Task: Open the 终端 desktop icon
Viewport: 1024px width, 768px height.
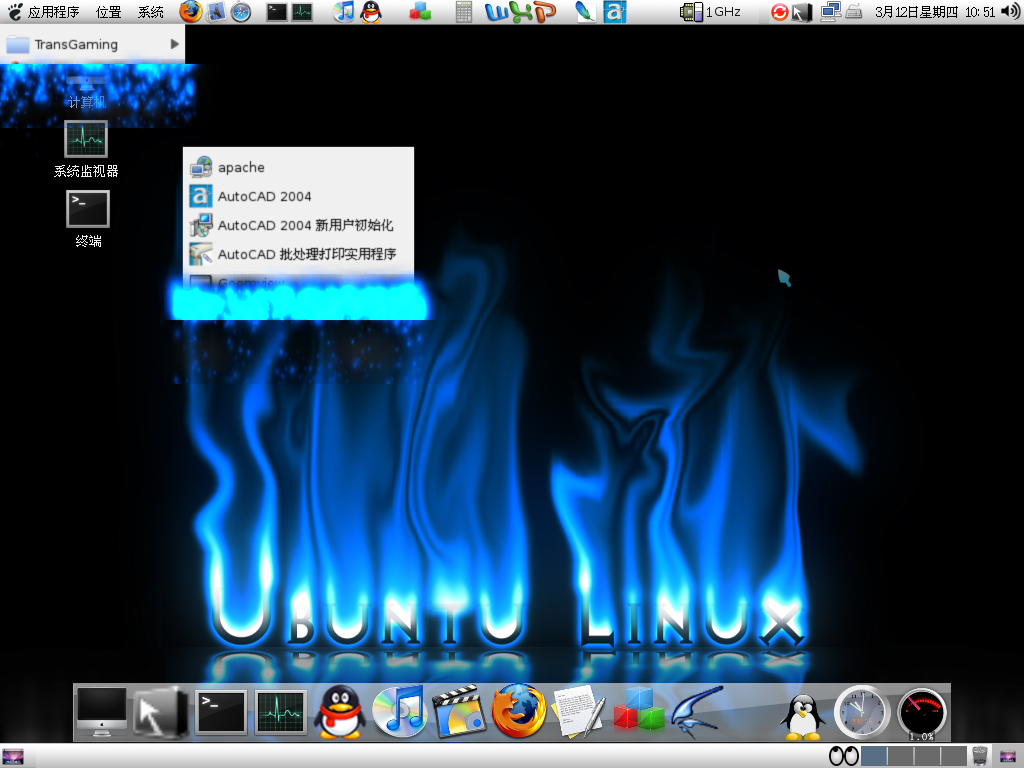Action: (88, 219)
